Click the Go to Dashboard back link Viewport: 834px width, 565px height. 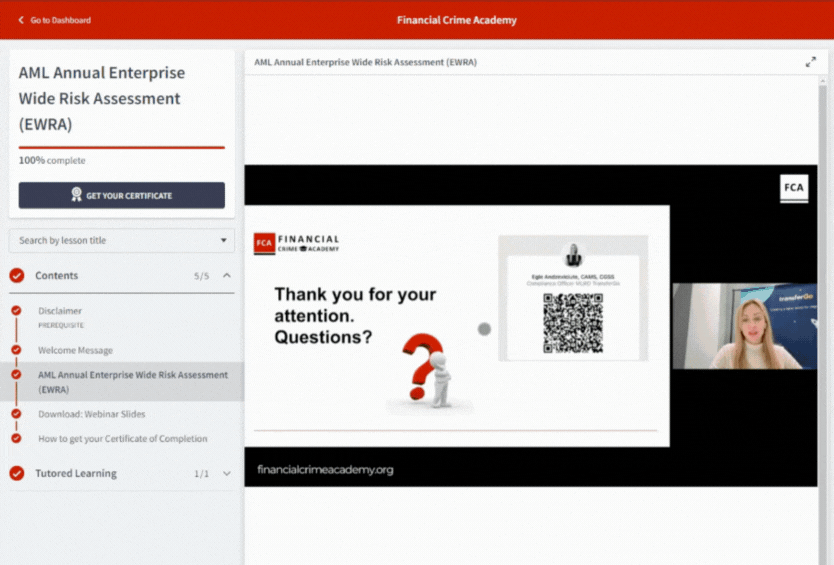55,20
